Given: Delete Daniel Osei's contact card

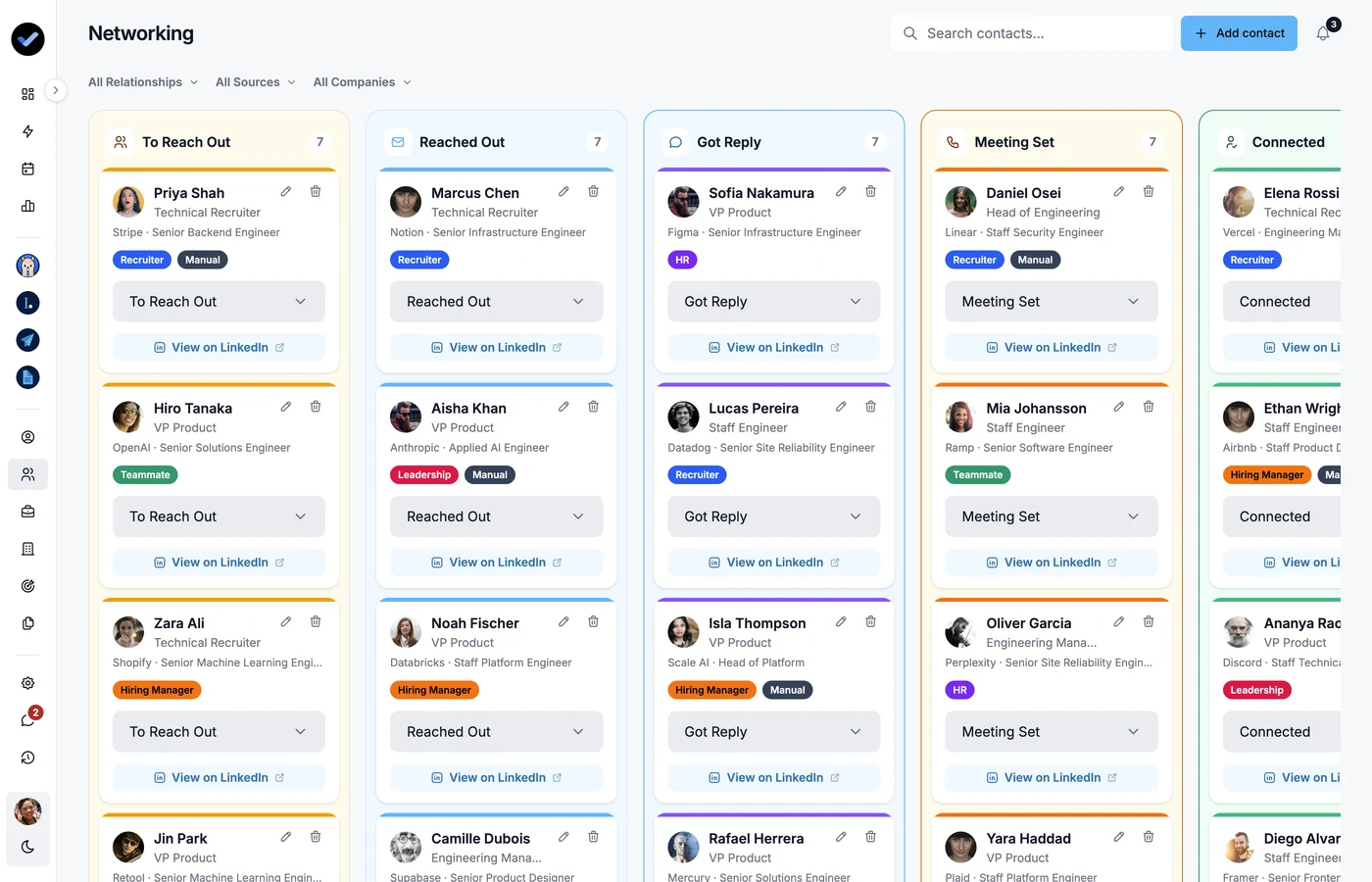Looking at the screenshot, I should [x=1149, y=191].
